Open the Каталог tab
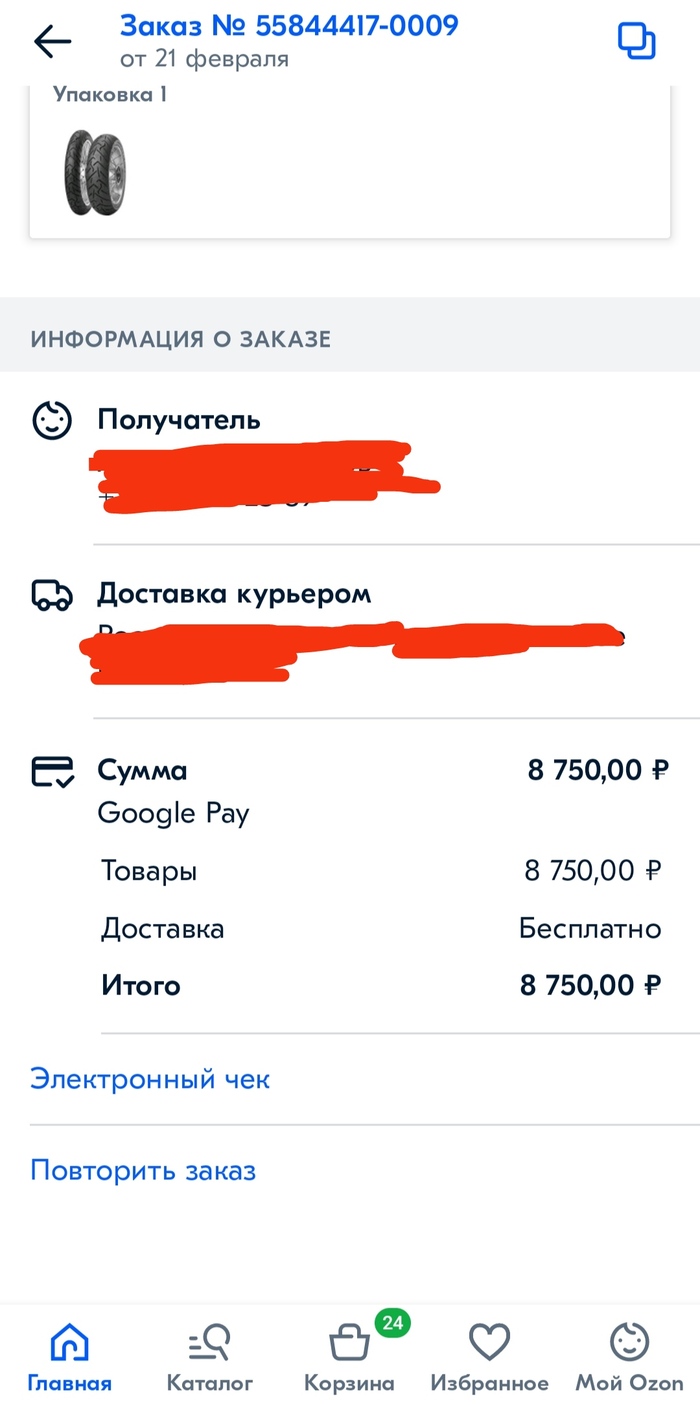The height and width of the screenshot is (1405, 700). (x=210, y=1357)
